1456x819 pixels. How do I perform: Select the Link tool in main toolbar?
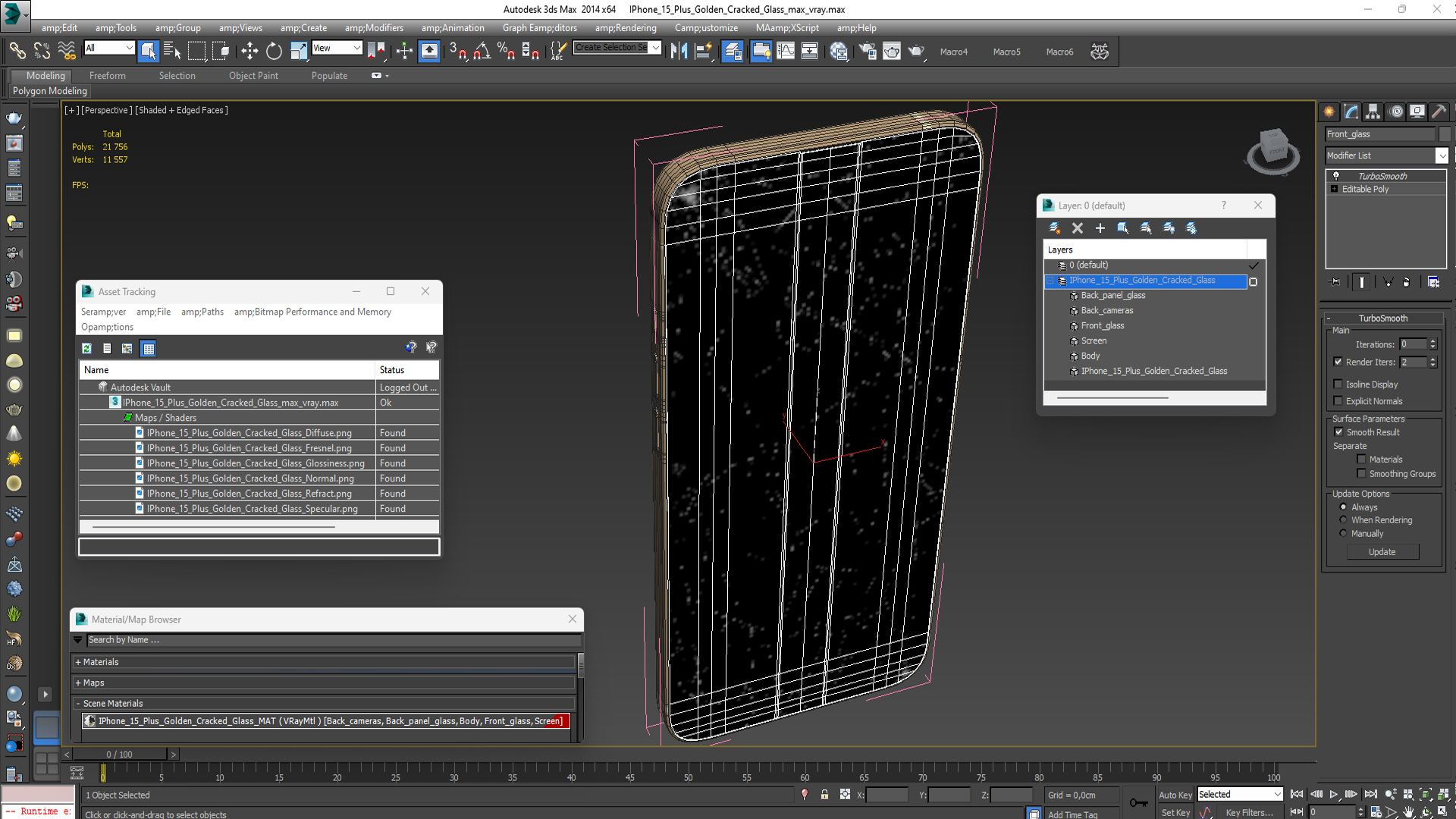(17, 51)
